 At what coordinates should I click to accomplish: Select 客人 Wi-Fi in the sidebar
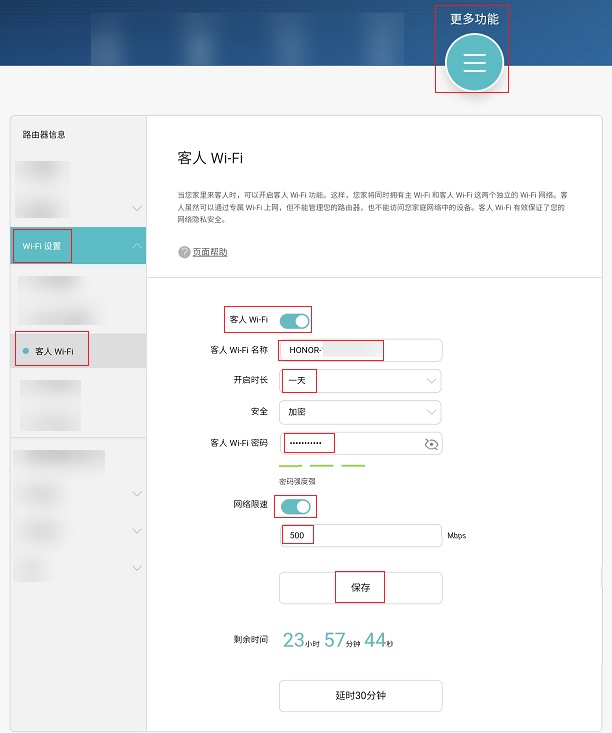[x=54, y=351]
